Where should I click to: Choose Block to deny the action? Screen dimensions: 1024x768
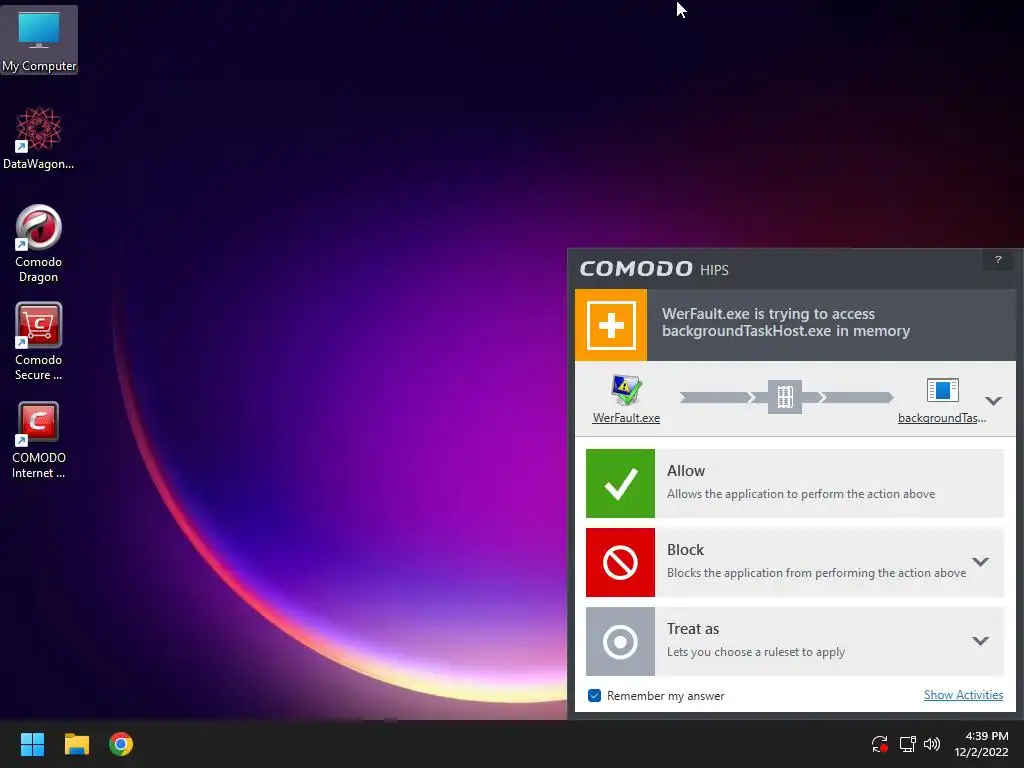point(795,562)
